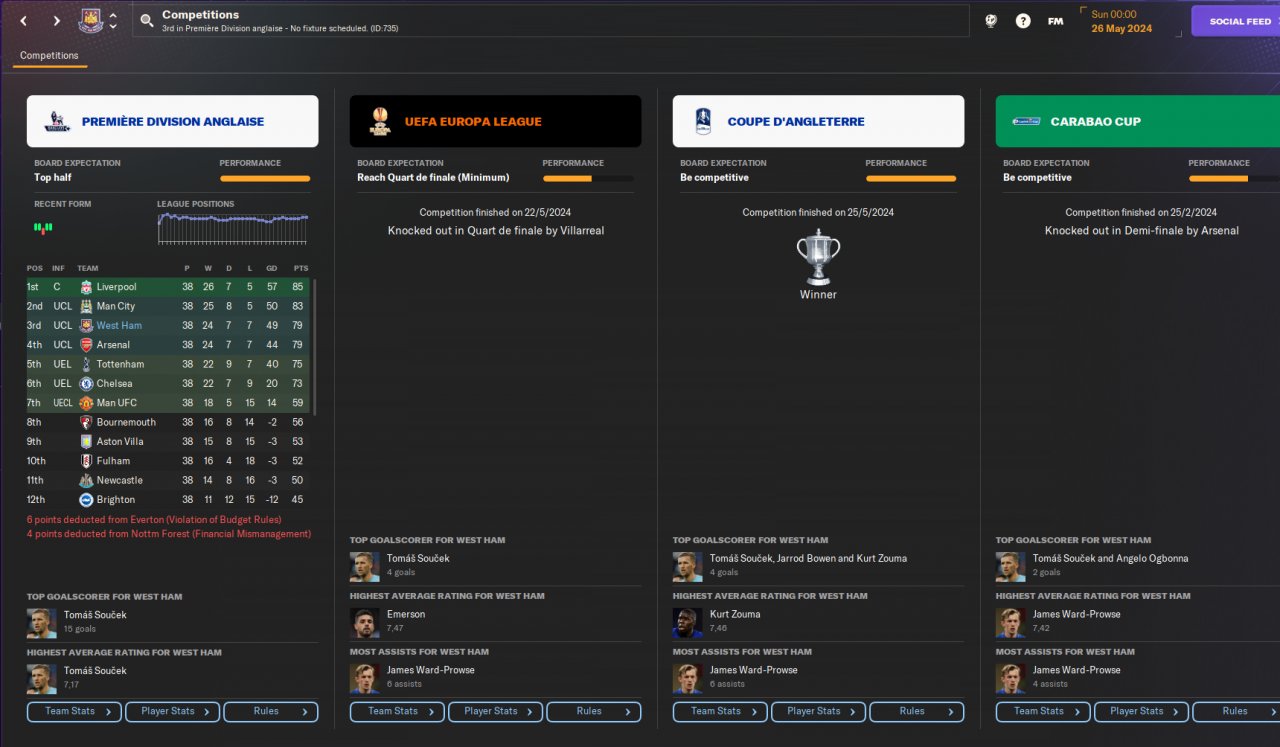This screenshot has width=1280, height=747.
Task: Click the Carabao Cup logo icon
Action: (x=1026, y=121)
